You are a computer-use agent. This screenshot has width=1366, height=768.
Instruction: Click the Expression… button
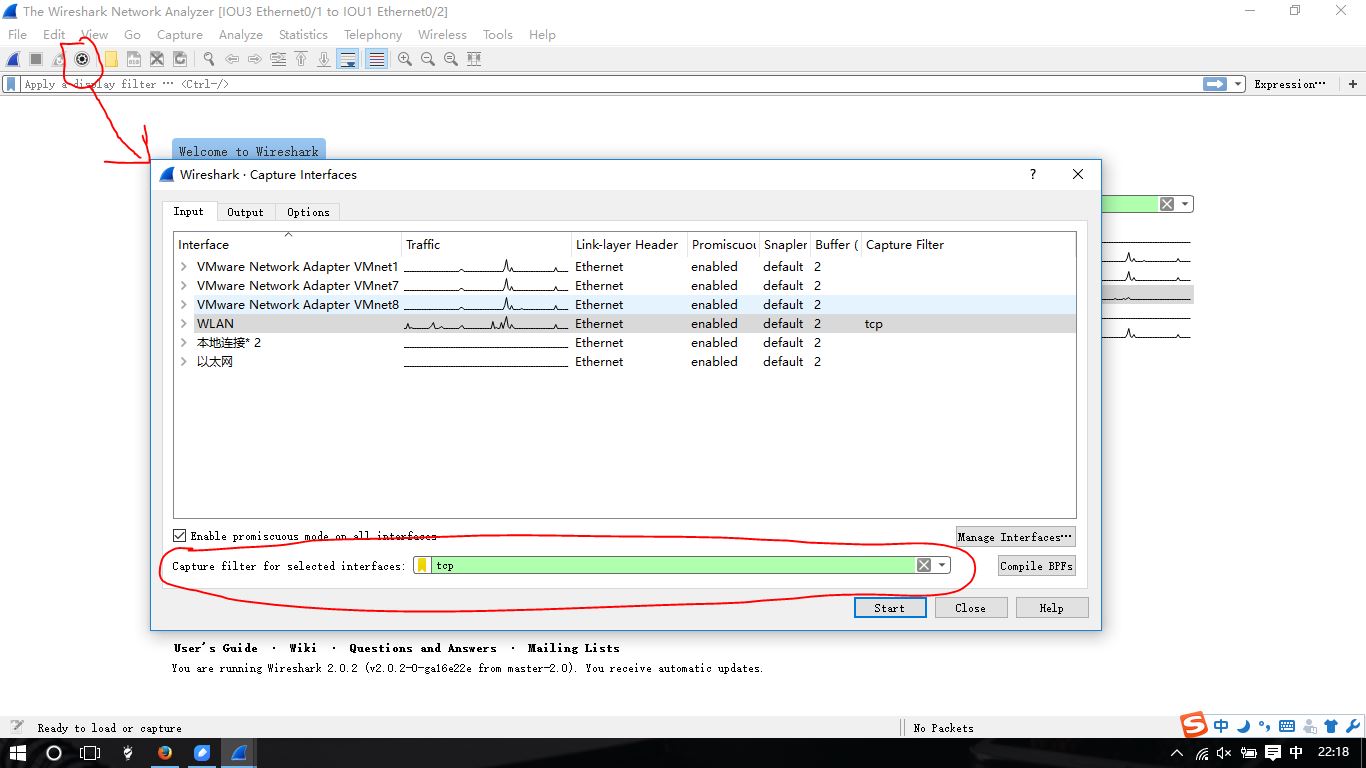point(1290,84)
